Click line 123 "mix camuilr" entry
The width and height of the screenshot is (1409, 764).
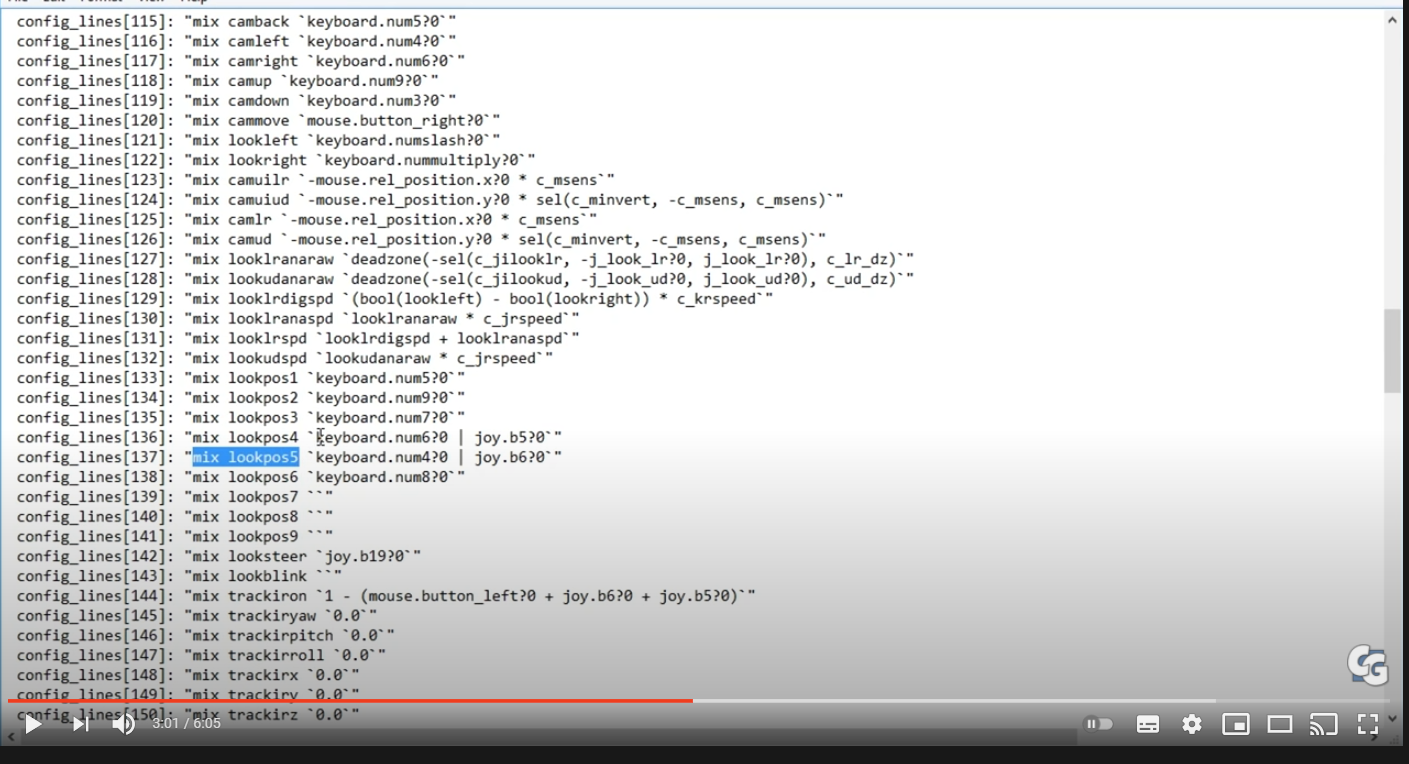click(x=316, y=180)
